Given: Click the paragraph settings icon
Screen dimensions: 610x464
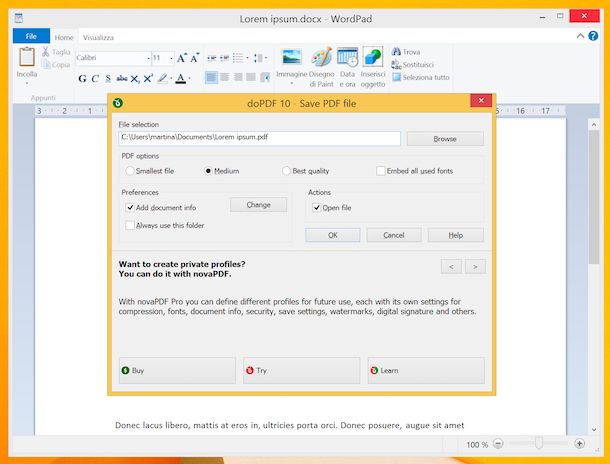Looking at the screenshot, I should pyautogui.click(x=265, y=77).
